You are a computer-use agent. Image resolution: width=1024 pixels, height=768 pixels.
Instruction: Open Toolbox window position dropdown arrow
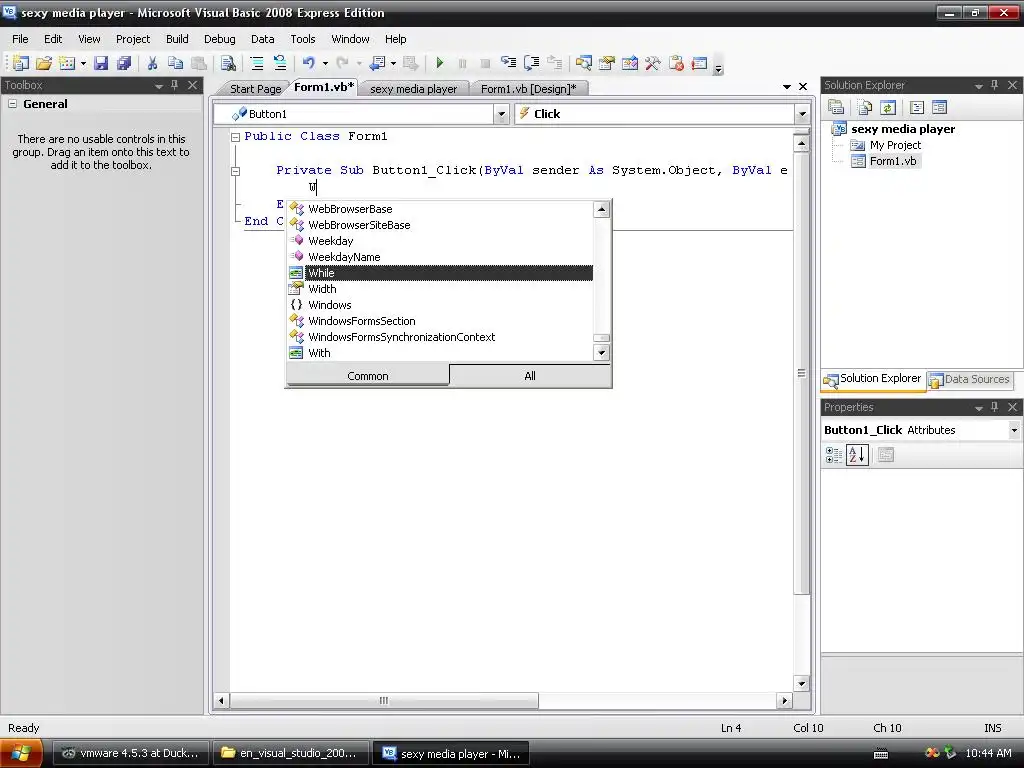159,86
